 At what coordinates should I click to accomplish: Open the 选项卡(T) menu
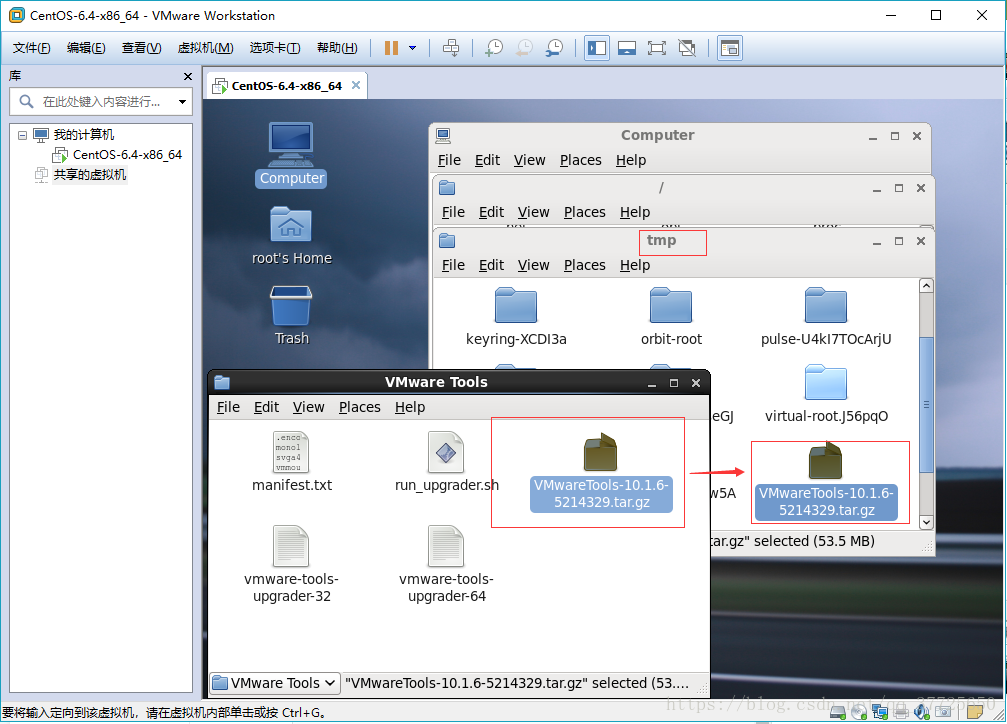275,48
